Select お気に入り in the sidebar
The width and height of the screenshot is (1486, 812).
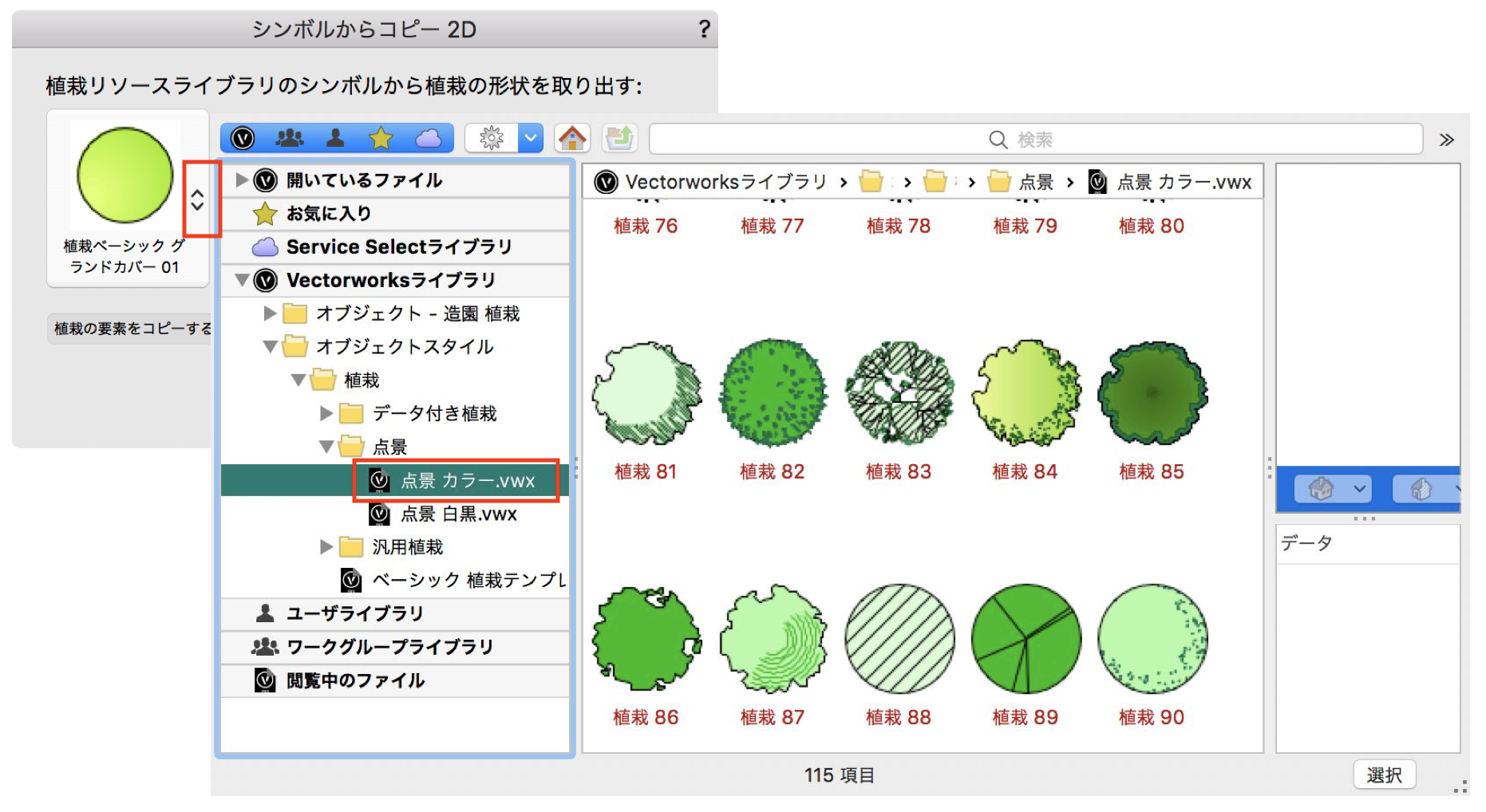[x=395, y=214]
